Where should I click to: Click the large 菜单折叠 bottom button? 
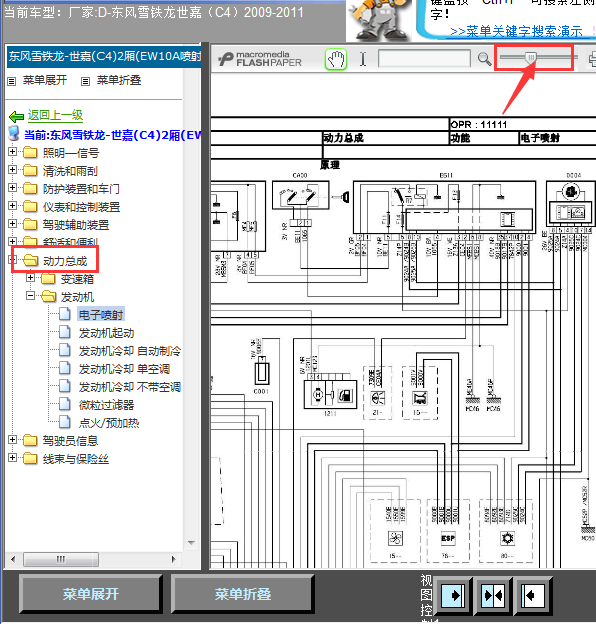243,594
